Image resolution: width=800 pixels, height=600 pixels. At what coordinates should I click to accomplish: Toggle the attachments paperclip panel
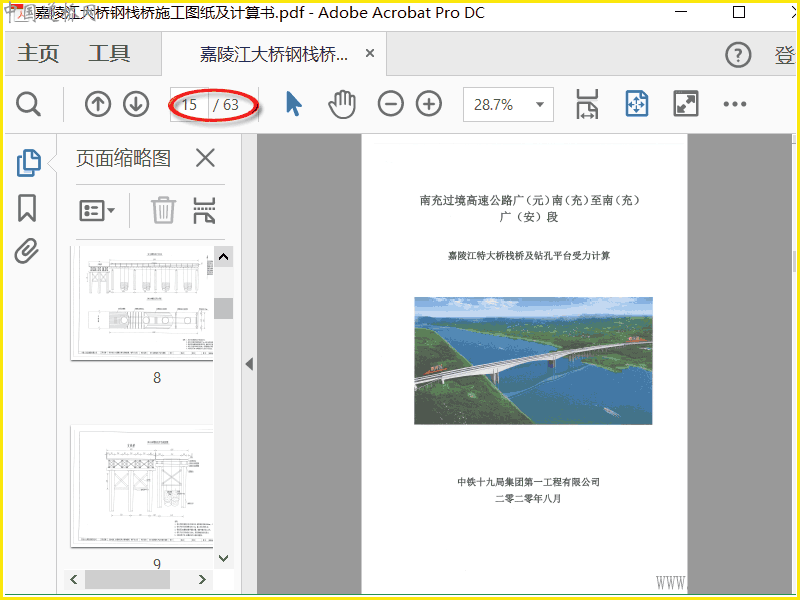[27, 251]
